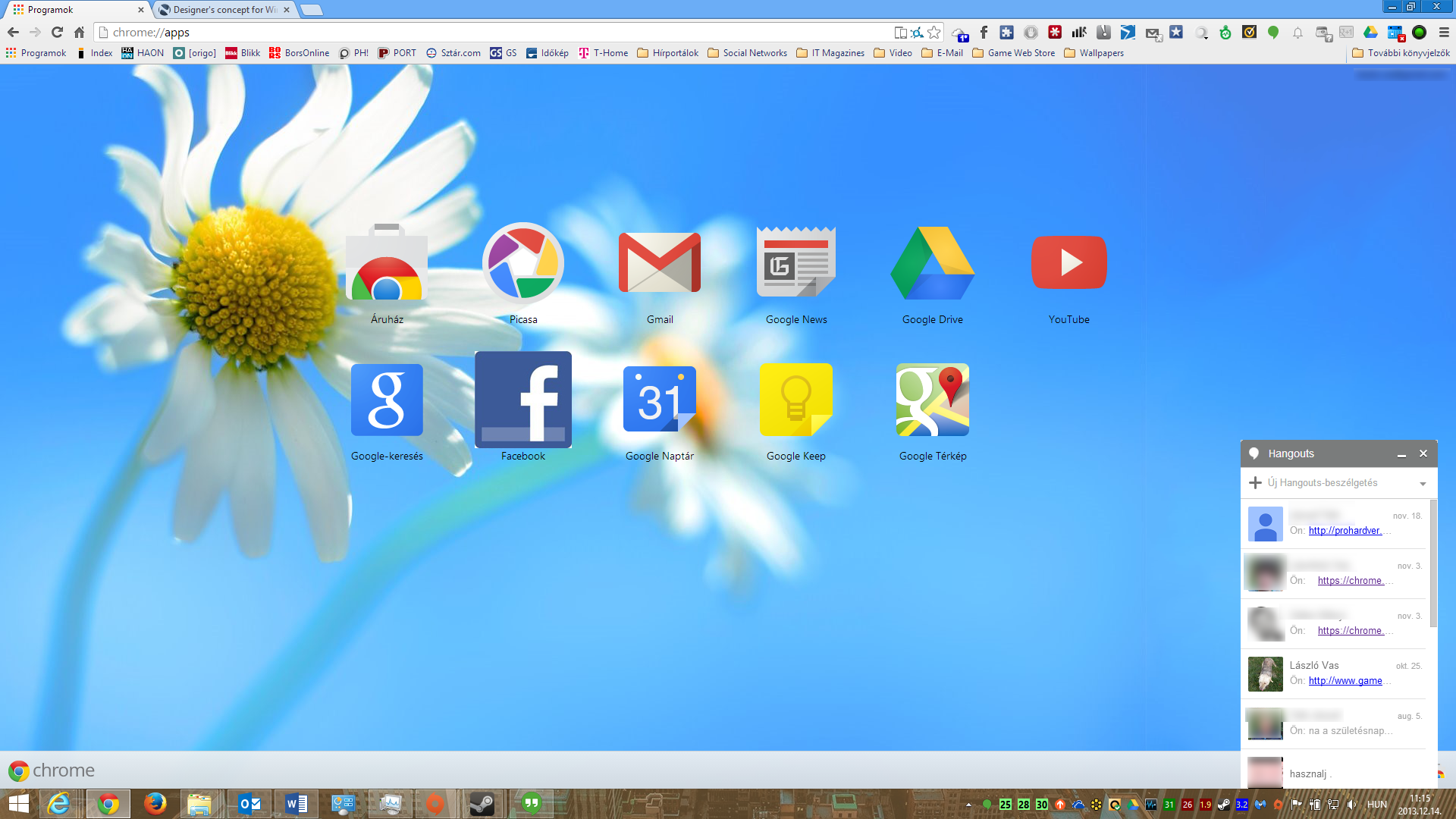Click the Facebook extension icon in toolbar
The width and height of the screenshot is (1456, 819).
(984, 32)
